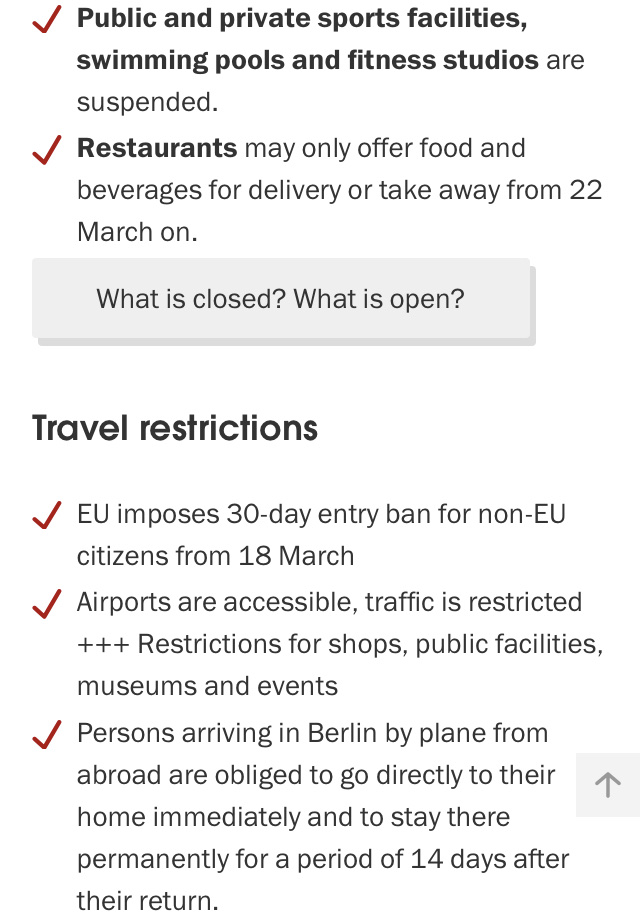Click the Travel restrictions heading
The image size is (640, 924).
[175, 428]
